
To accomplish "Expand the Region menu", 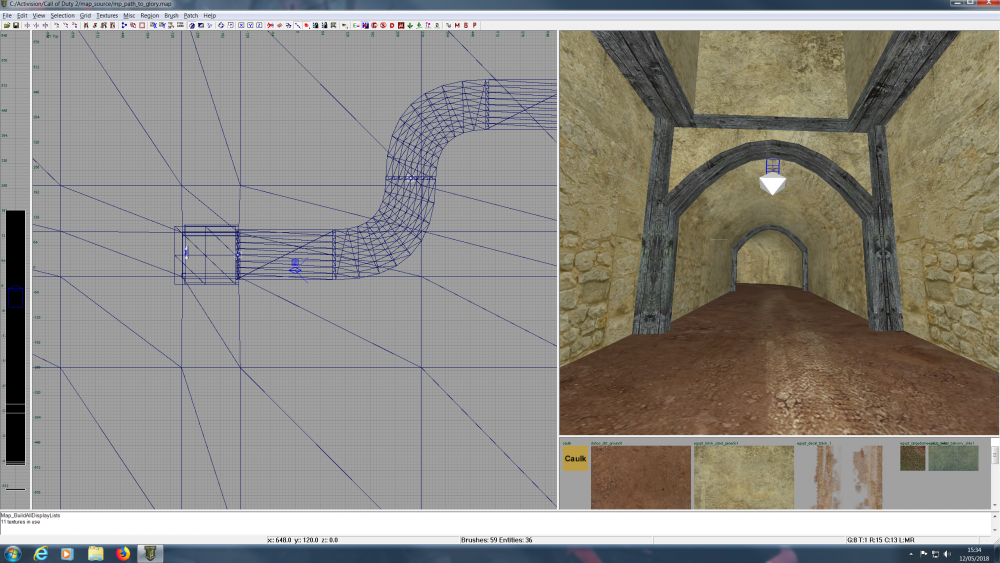I will [149, 16].
